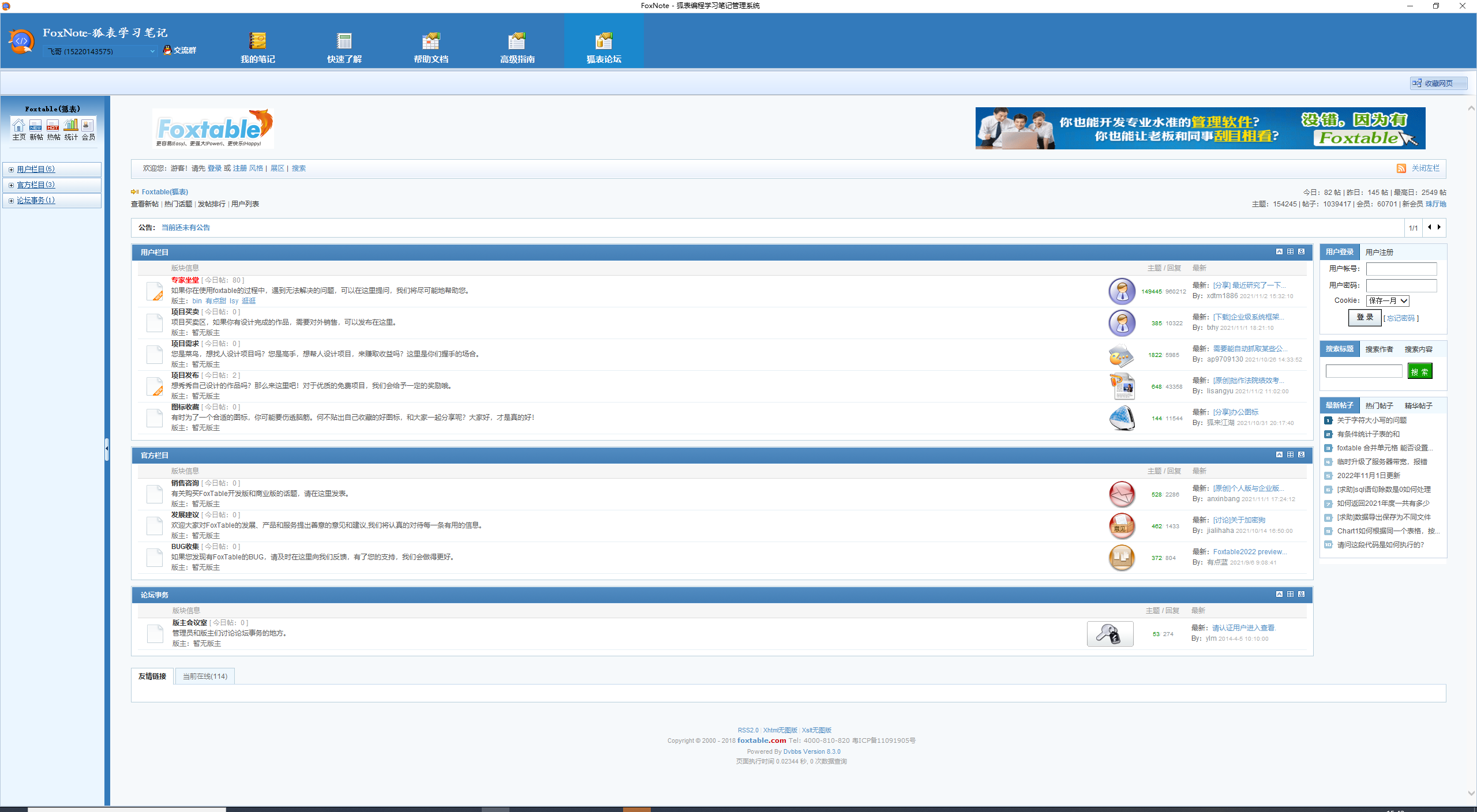Switch 官方栏目 section to grid layout icon
The height and width of the screenshot is (812, 1477).
click(1290, 454)
